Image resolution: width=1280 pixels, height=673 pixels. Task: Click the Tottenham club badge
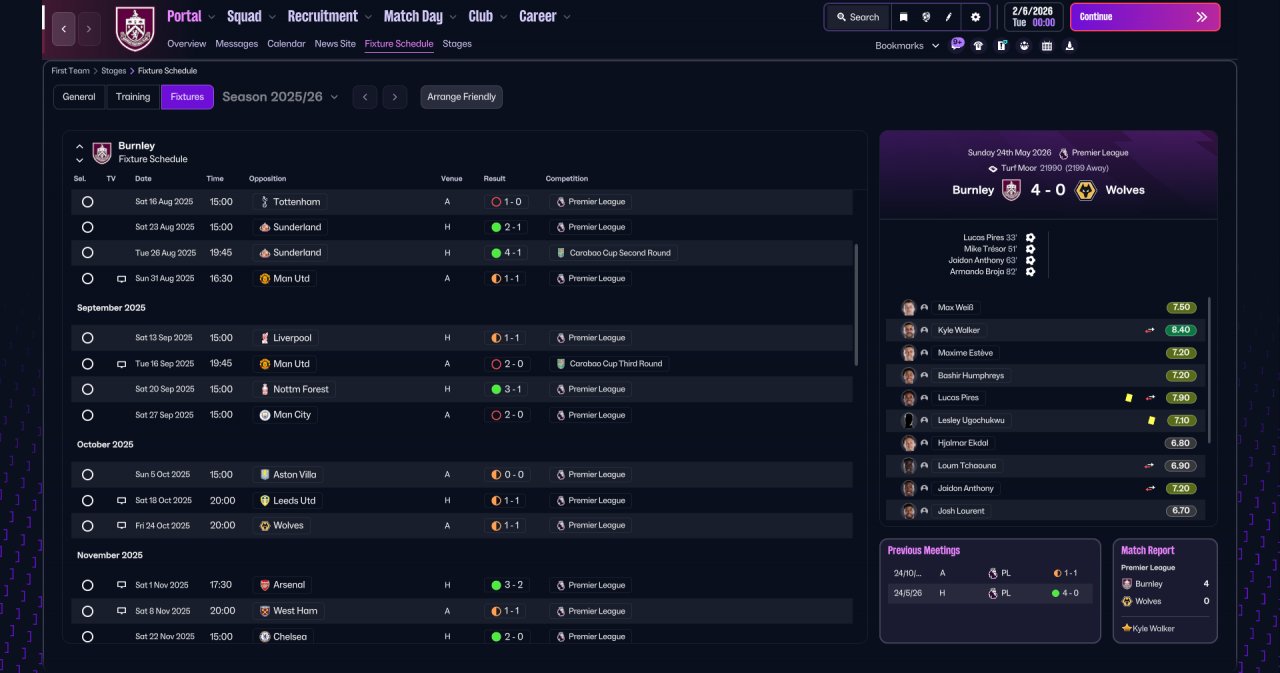coord(265,202)
